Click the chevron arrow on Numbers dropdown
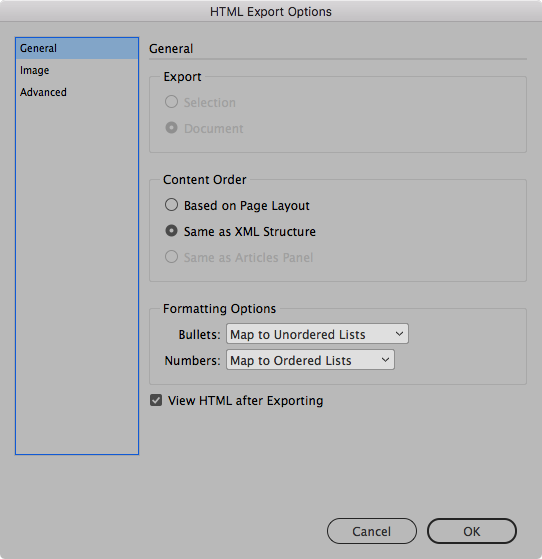Screen dimensions: 542x559 coord(385,360)
